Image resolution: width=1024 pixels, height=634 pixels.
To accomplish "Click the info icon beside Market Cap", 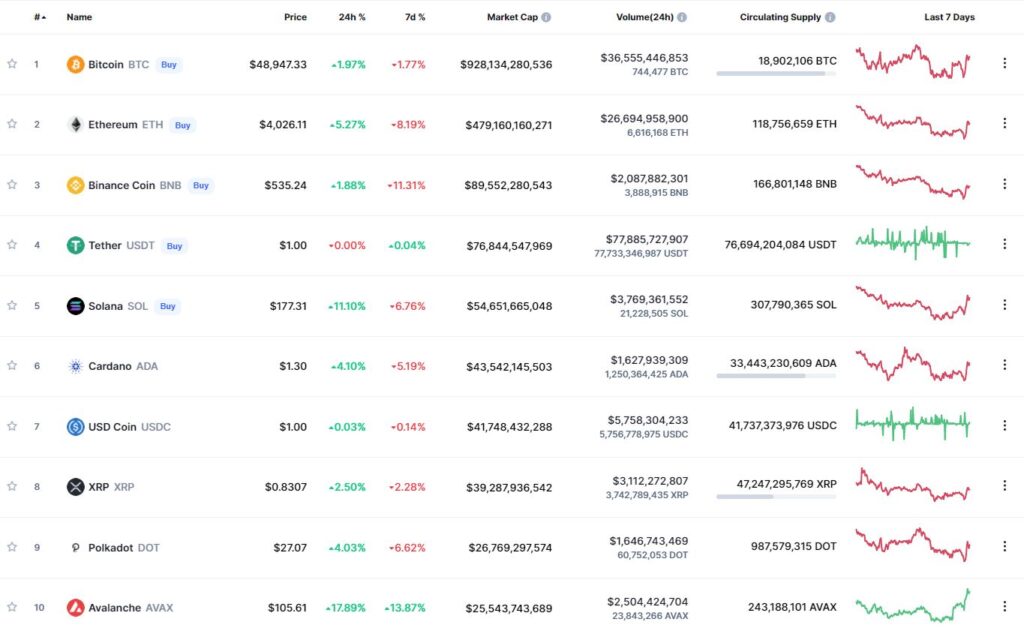I will [546, 17].
